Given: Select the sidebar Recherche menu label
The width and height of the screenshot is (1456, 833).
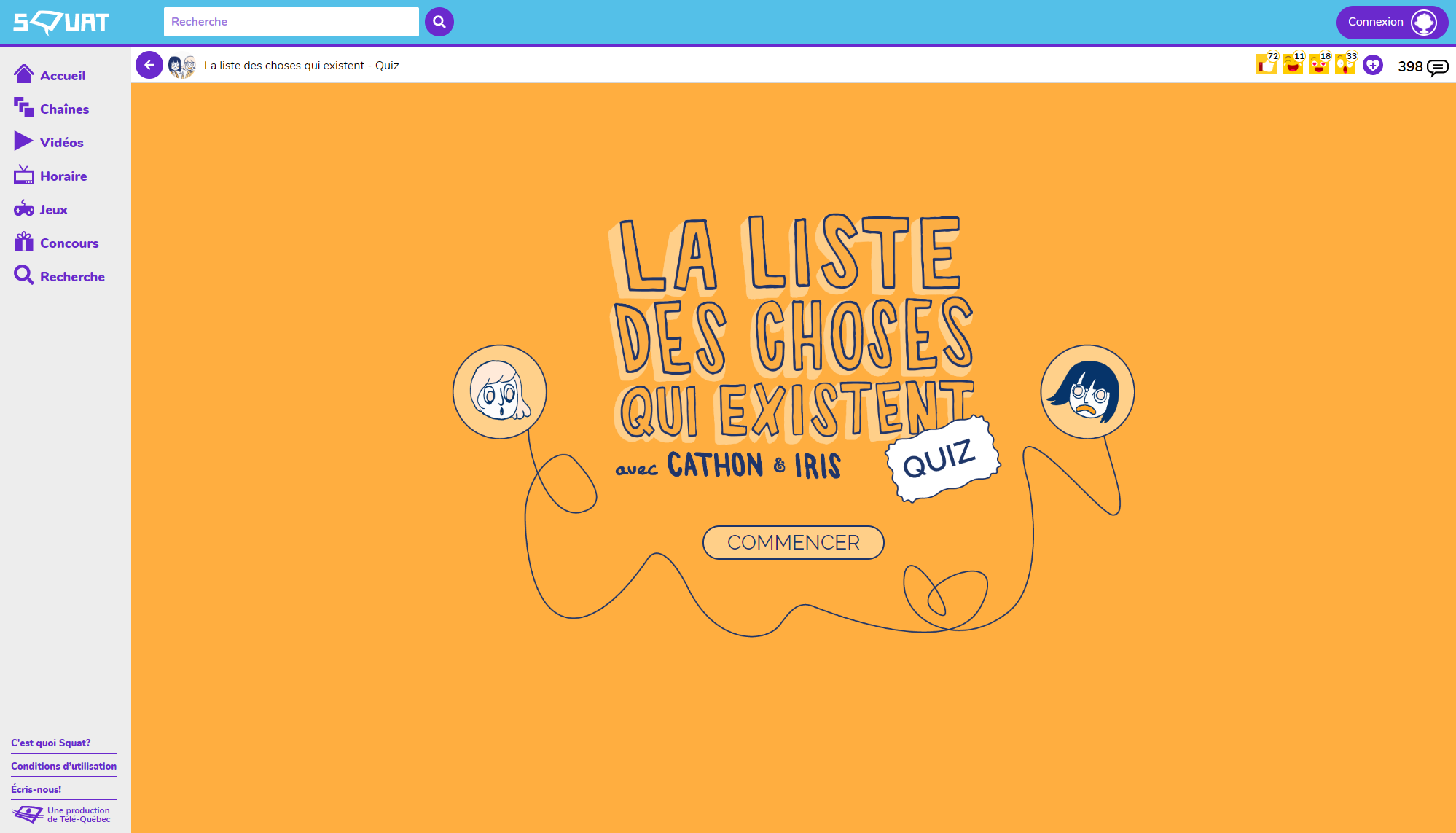Looking at the screenshot, I should [x=72, y=277].
